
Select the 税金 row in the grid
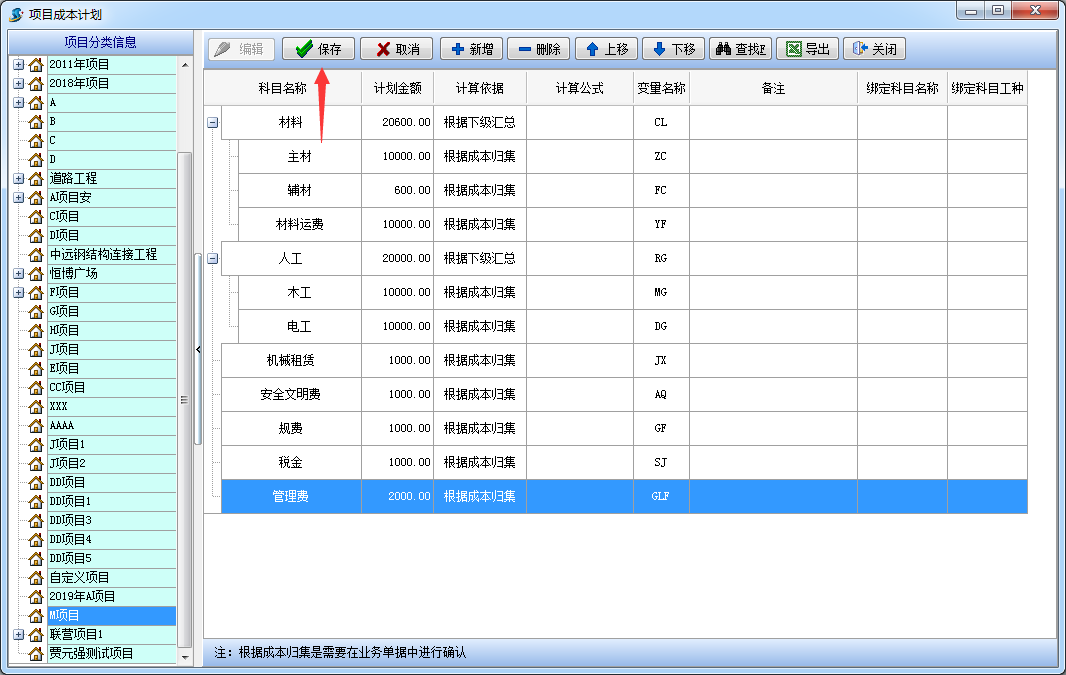292,462
